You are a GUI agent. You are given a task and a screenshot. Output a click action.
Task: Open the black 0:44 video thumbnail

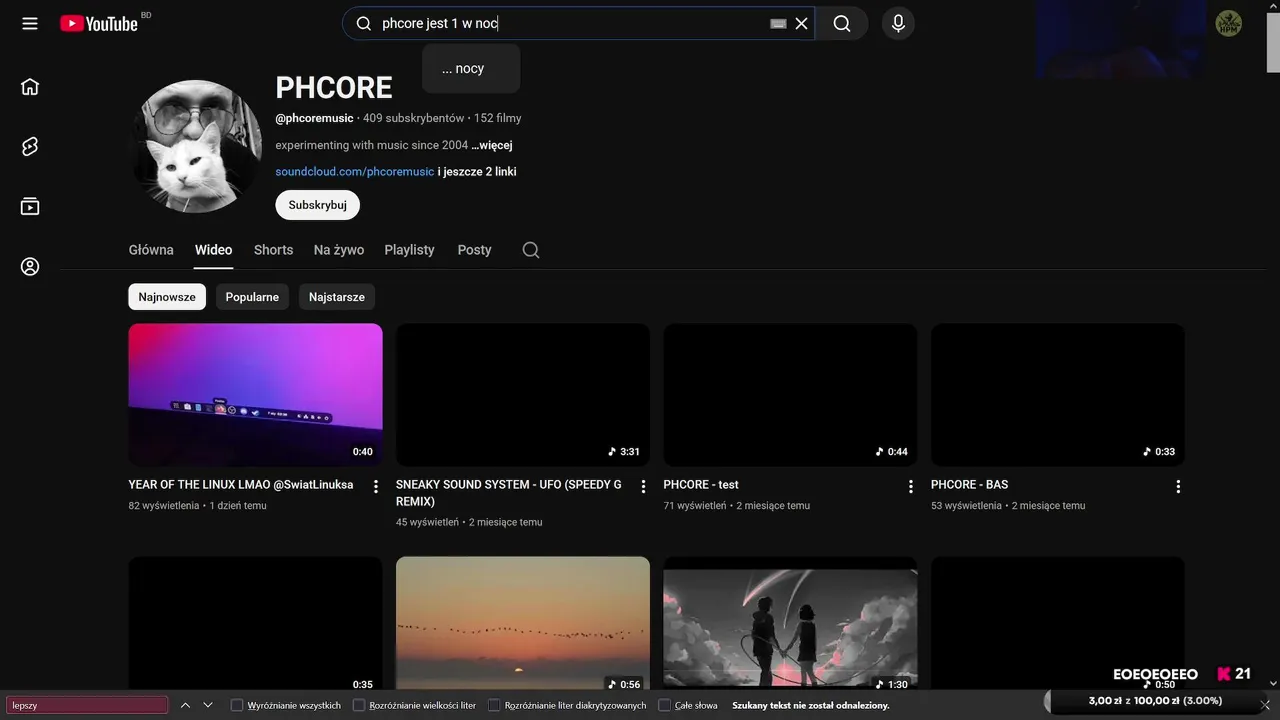pos(790,395)
